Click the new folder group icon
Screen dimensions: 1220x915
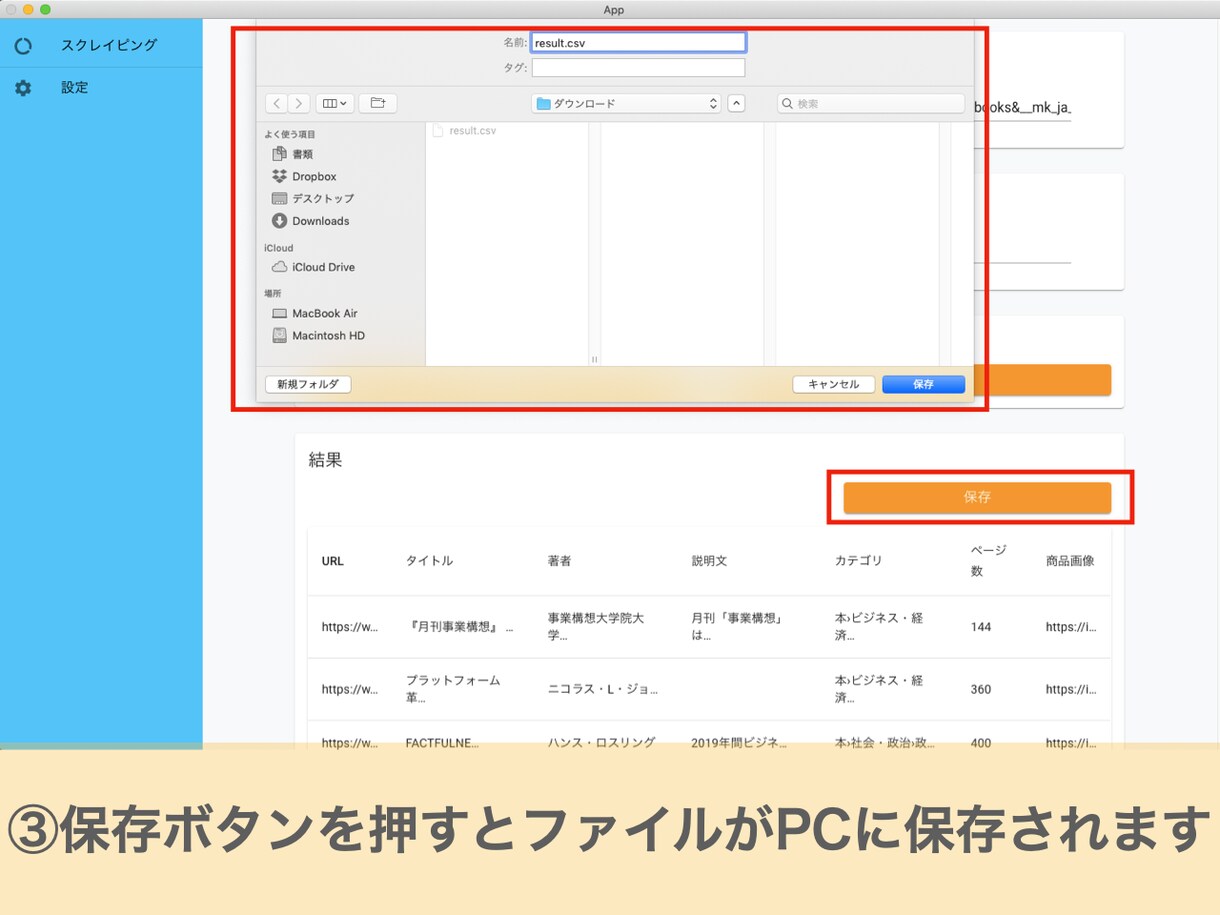[x=378, y=103]
